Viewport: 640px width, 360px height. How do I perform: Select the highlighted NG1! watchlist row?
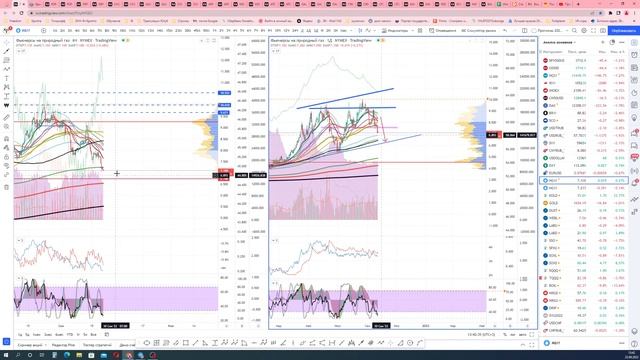click(584, 180)
